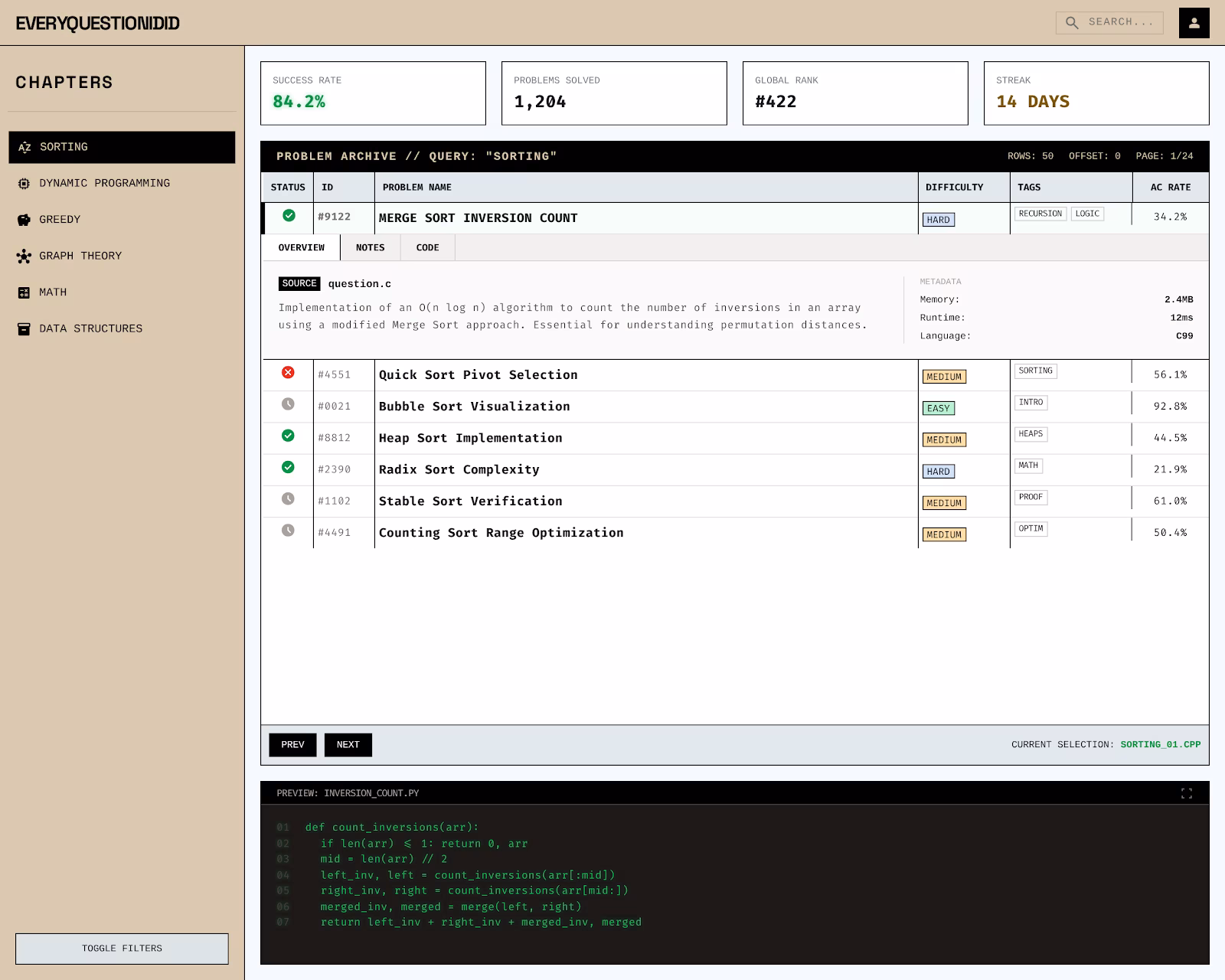Open the Code tab

(427, 247)
